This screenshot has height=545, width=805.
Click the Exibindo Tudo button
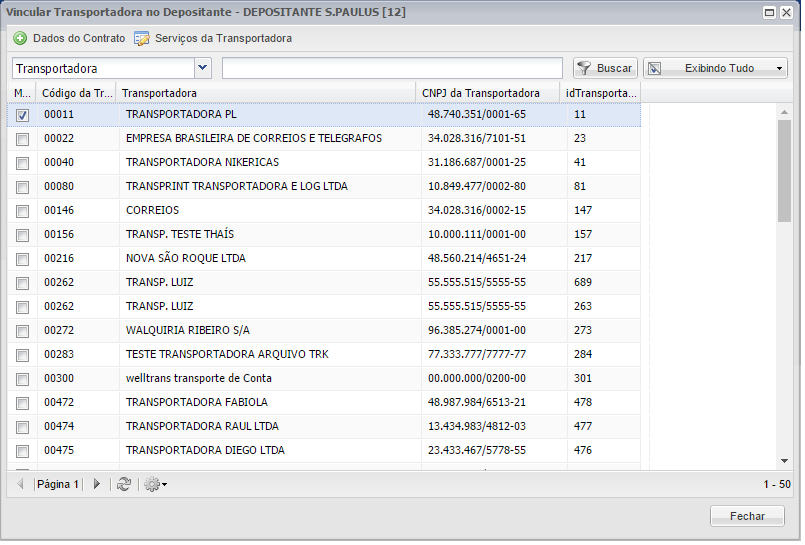coord(715,68)
